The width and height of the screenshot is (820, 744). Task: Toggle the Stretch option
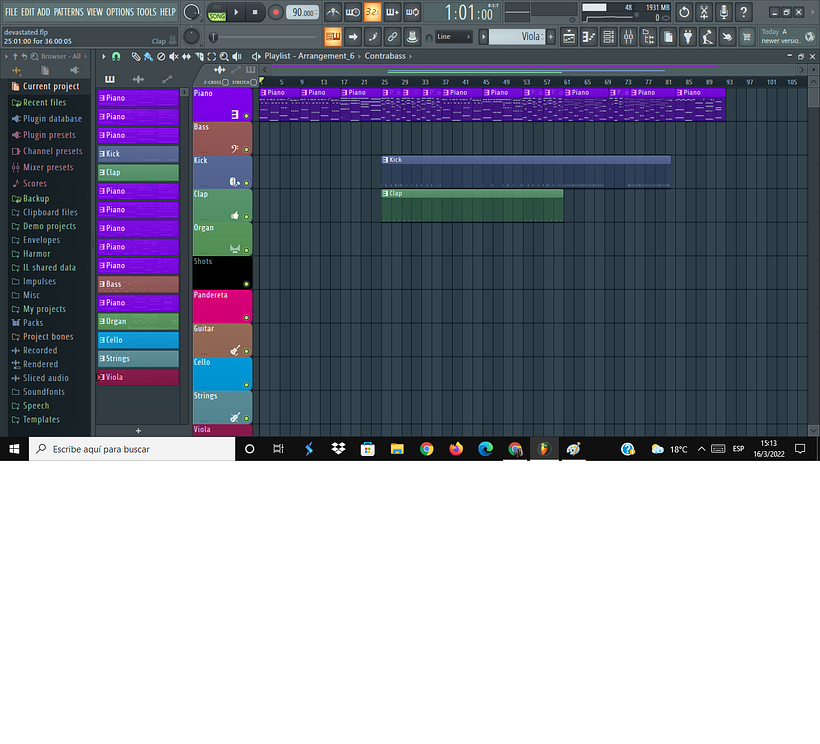(254, 82)
